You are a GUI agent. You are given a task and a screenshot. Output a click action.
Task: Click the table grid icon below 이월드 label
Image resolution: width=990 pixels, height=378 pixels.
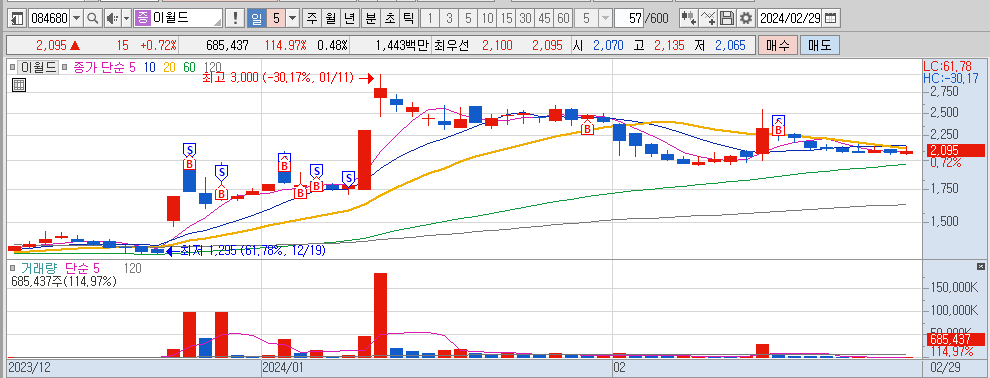pos(18,85)
